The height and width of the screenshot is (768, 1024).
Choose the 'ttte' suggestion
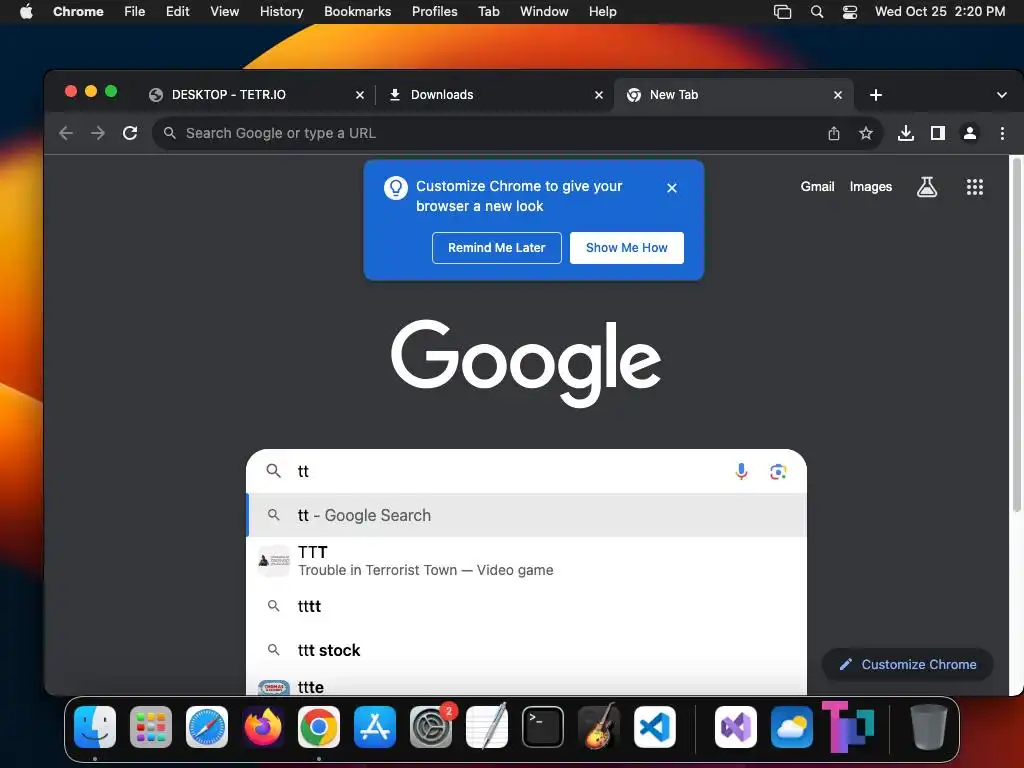(526, 686)
